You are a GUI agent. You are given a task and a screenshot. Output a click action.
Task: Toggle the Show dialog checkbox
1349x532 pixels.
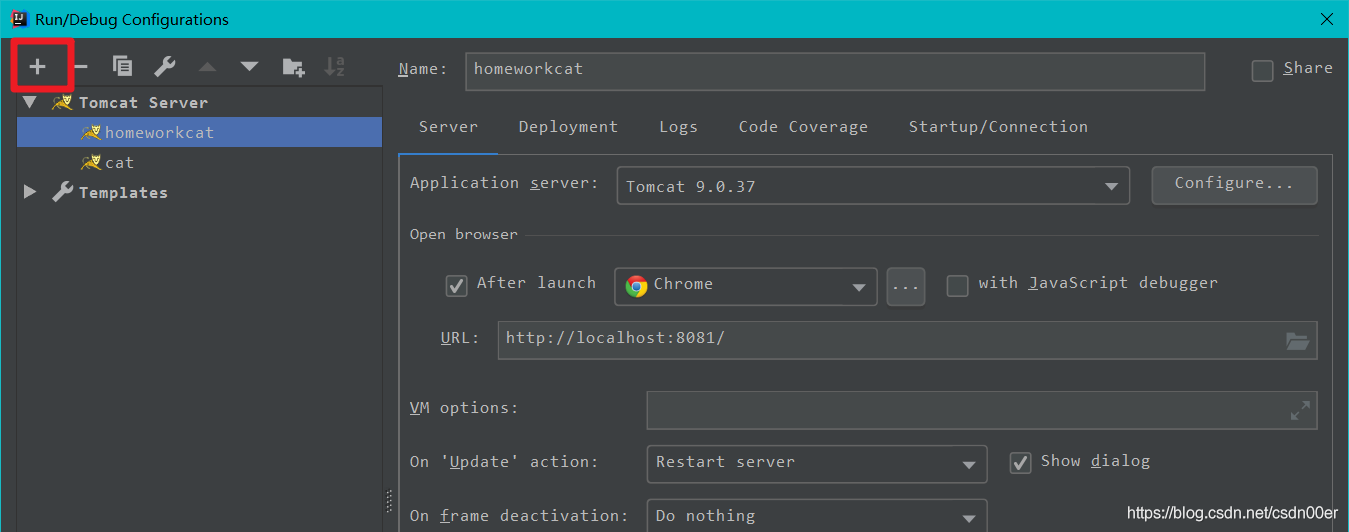click(x=1020, y=462)
